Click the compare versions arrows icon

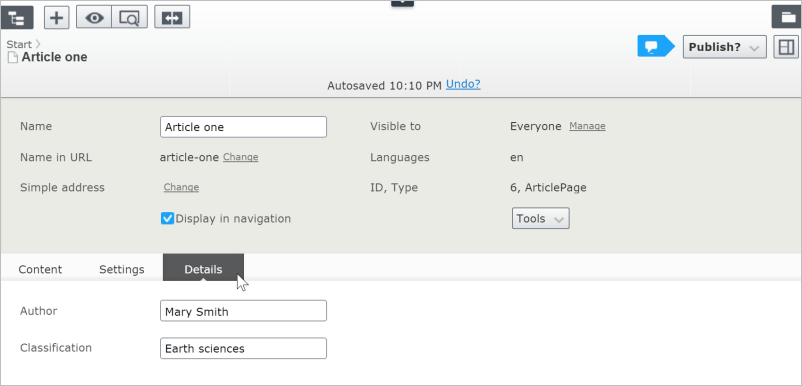point(172,17)
